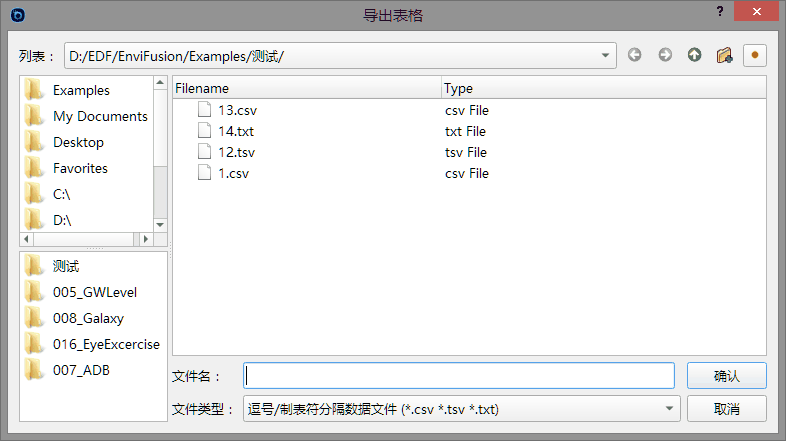Expand the directory path dropdown arrow

pos(605,56)
